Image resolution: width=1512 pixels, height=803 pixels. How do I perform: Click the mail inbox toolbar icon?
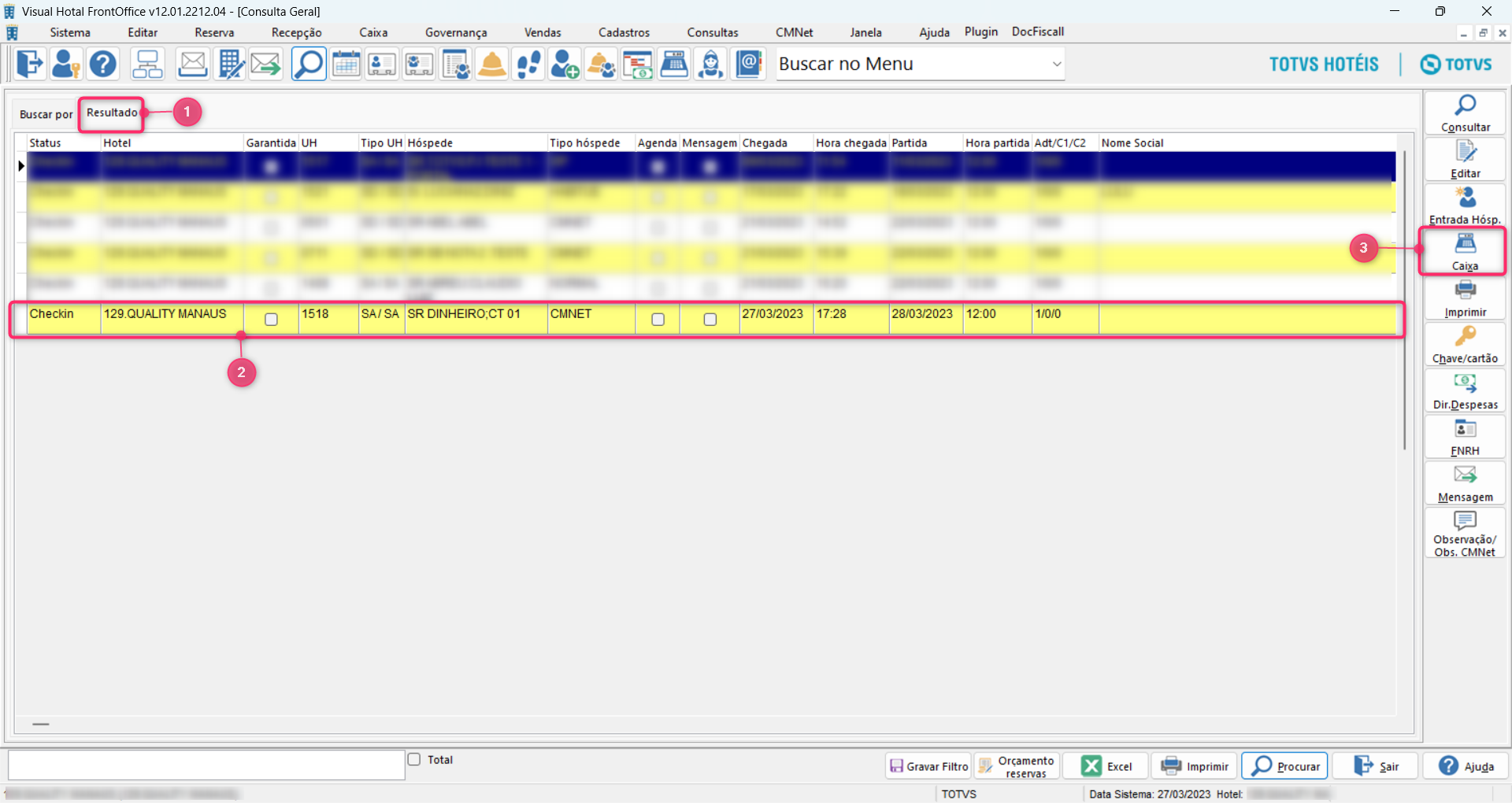[x=192, y=64]
